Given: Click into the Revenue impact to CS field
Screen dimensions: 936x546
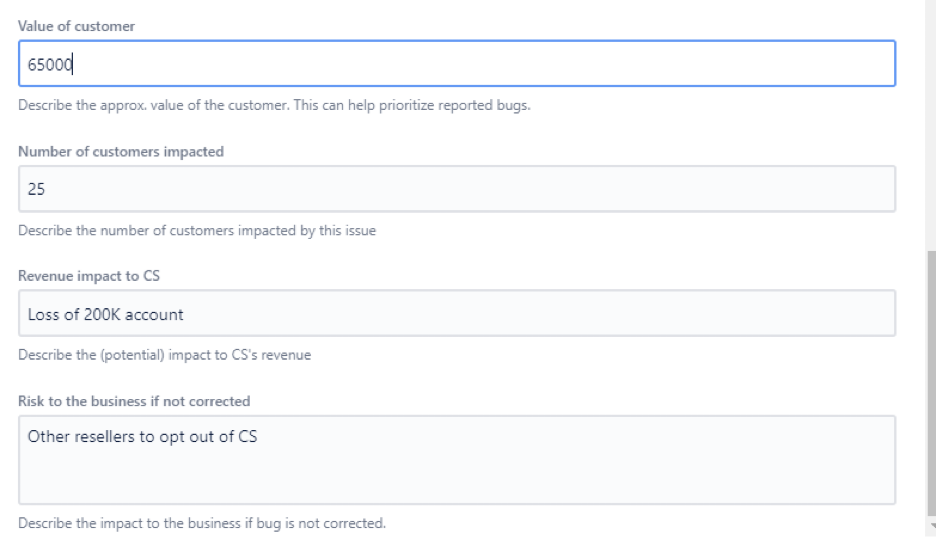Looking at the screenshot, I should (x=457, y=313).
